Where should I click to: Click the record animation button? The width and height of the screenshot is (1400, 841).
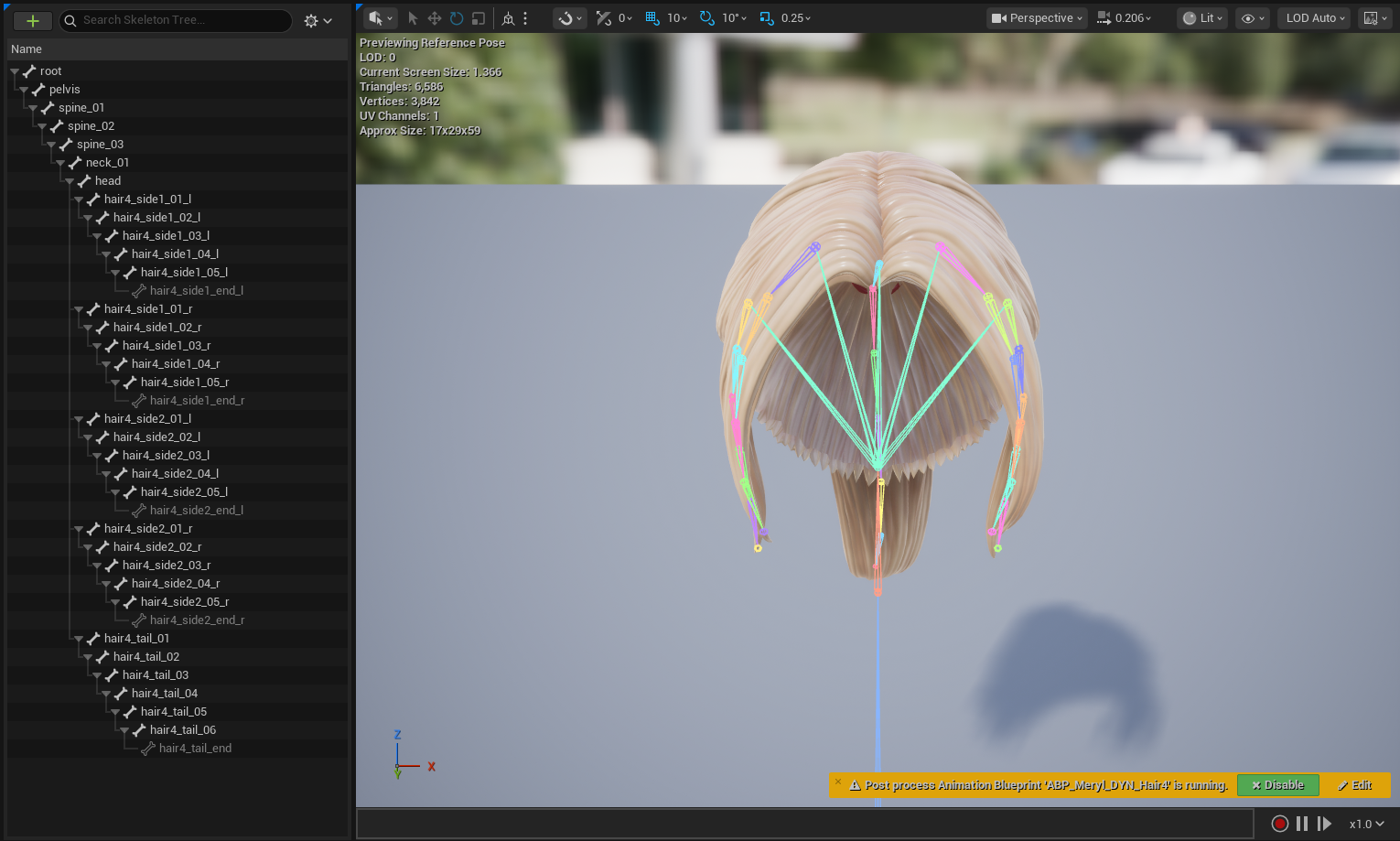1280,824
